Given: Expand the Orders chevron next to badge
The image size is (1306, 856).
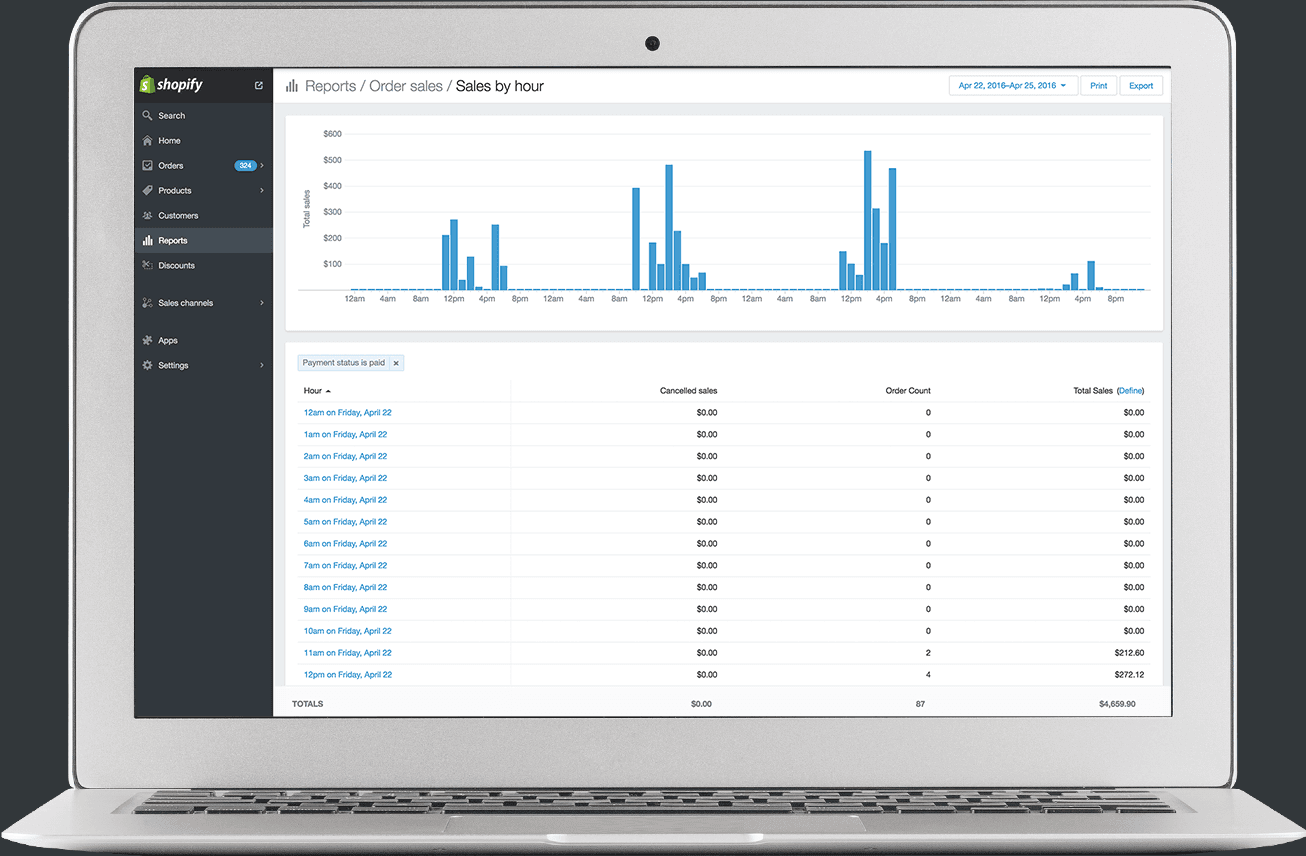Looking at the screenshot, I should tap(262, 166).
